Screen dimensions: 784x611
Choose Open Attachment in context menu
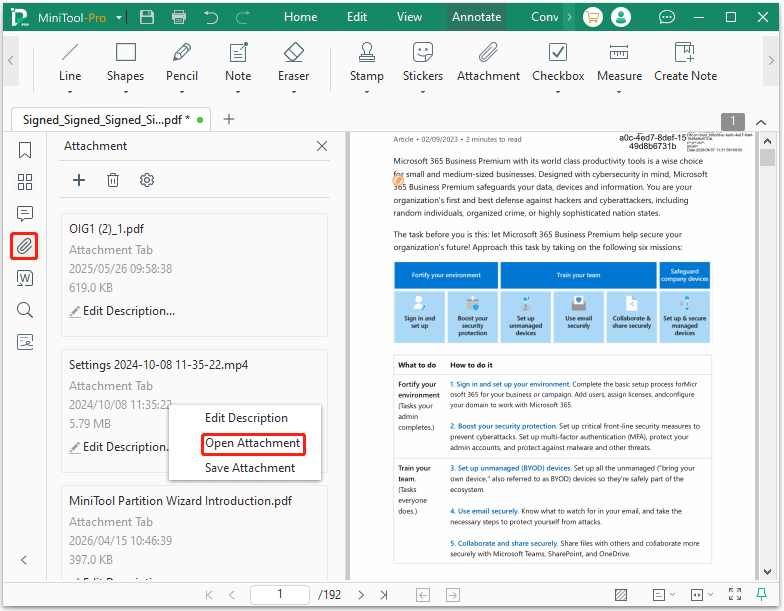[252, 443]
